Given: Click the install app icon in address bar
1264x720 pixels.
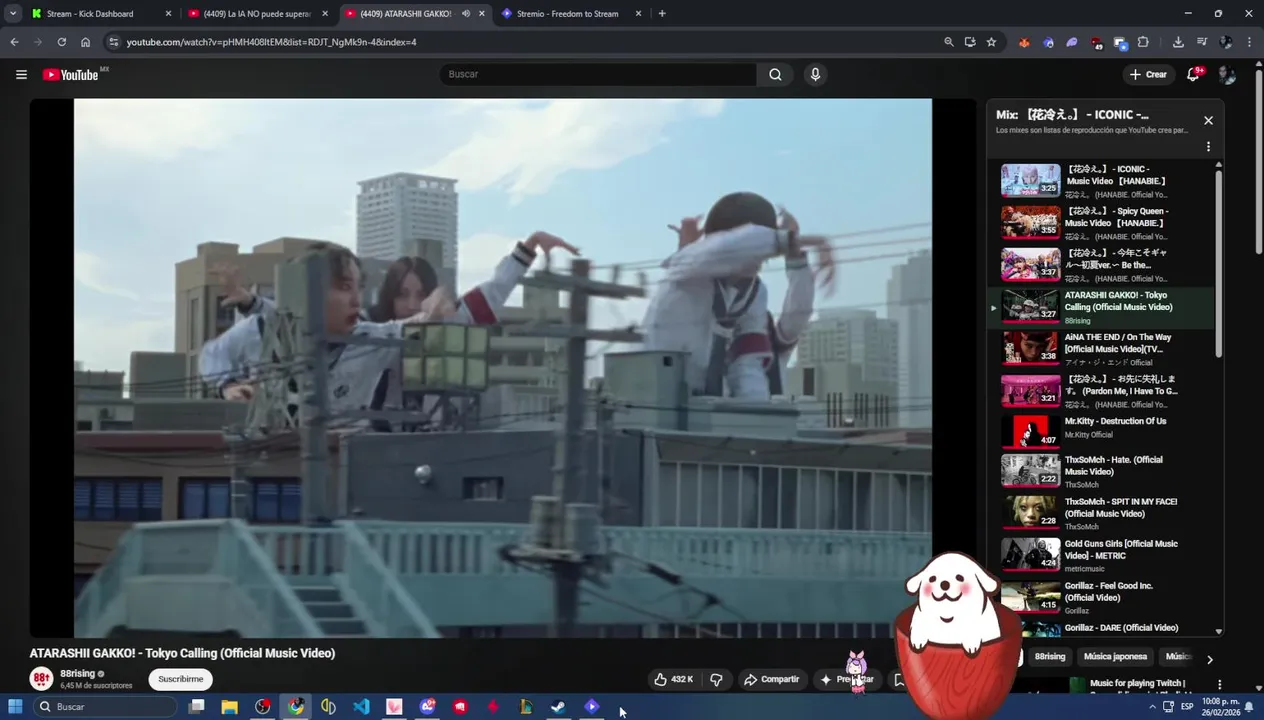Looking at the screenshot, I should 970,42.
